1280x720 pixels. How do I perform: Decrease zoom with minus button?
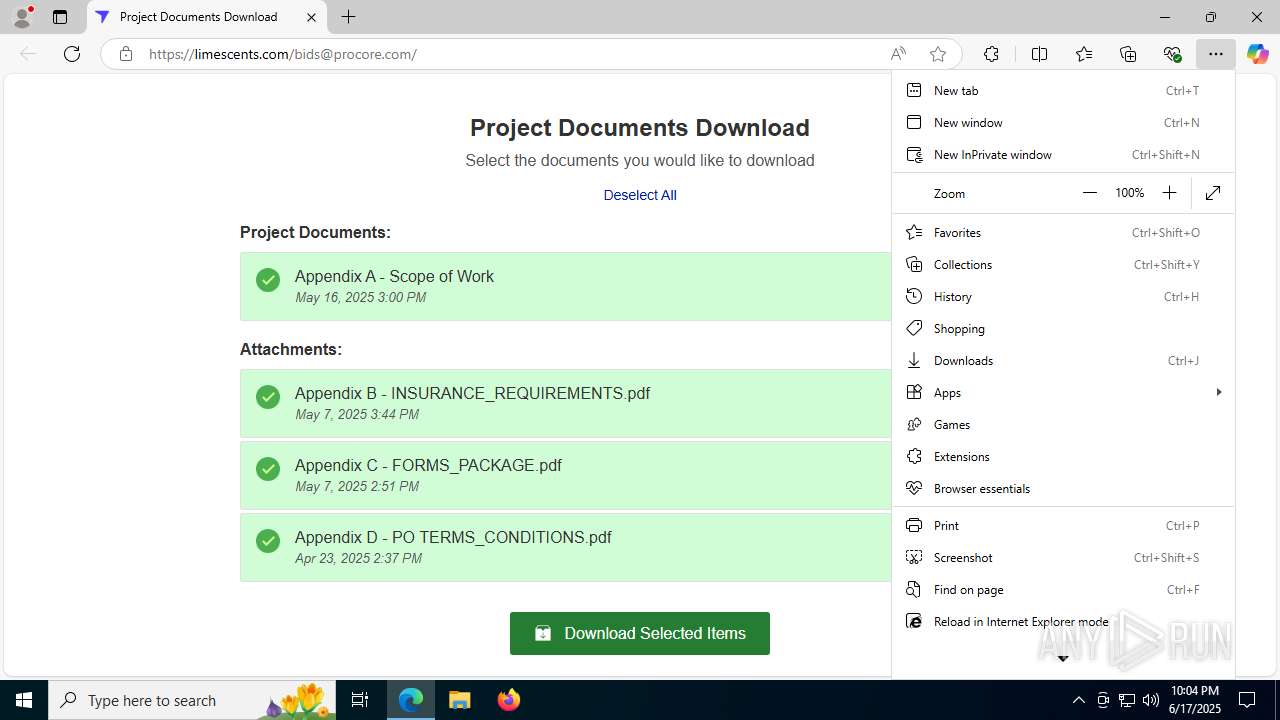pyautogui.click(x=1090, y=193)
